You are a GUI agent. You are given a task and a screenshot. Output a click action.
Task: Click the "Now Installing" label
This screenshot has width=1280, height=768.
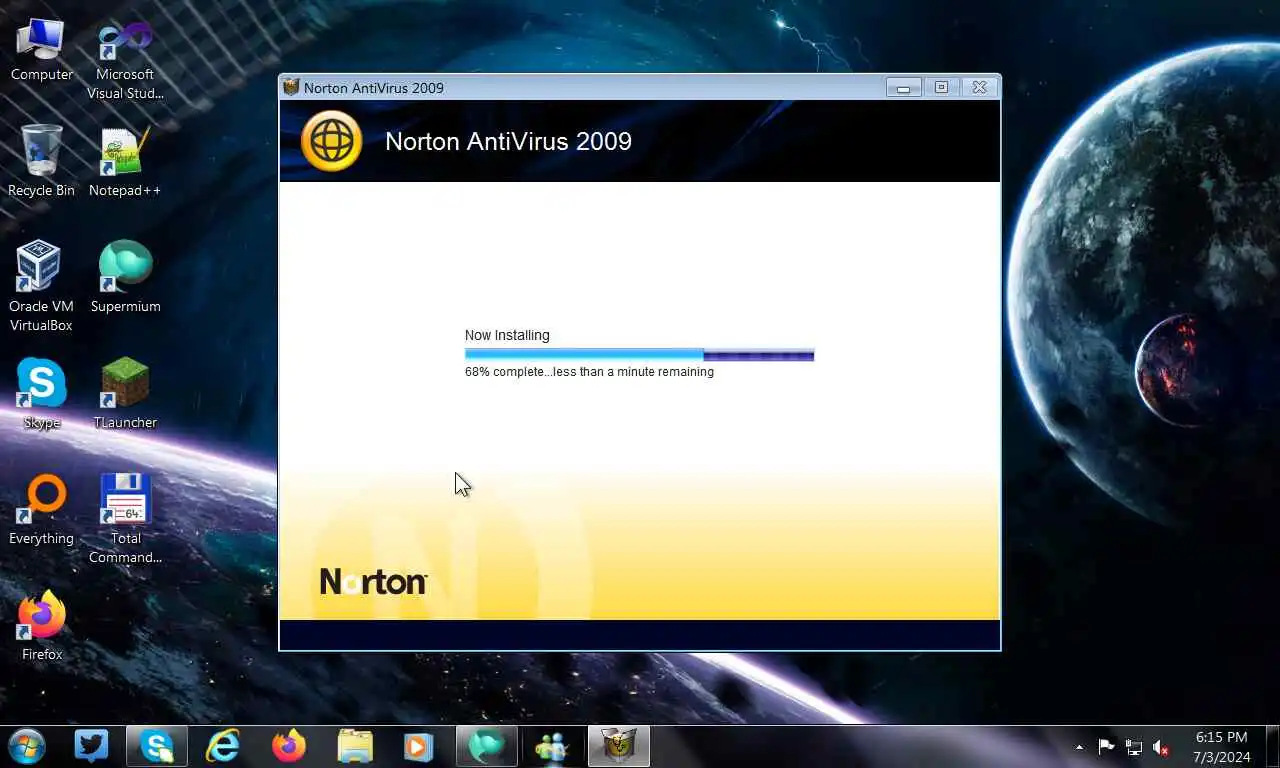point(507,335)
